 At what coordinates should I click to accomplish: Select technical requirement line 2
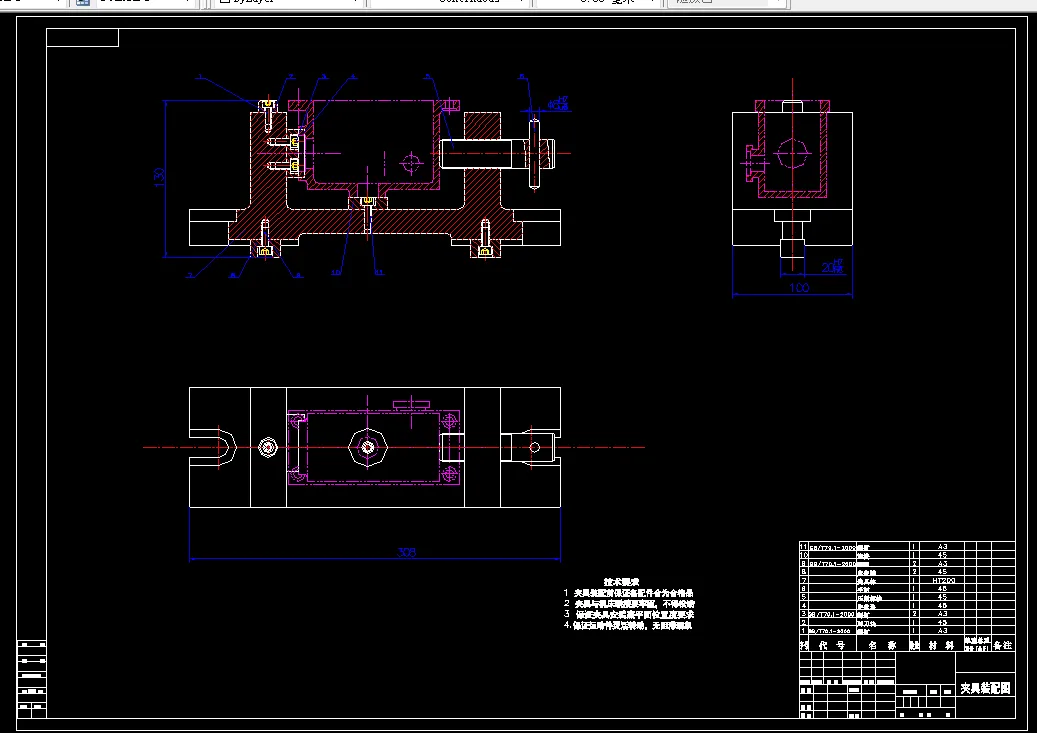point(629,603)
